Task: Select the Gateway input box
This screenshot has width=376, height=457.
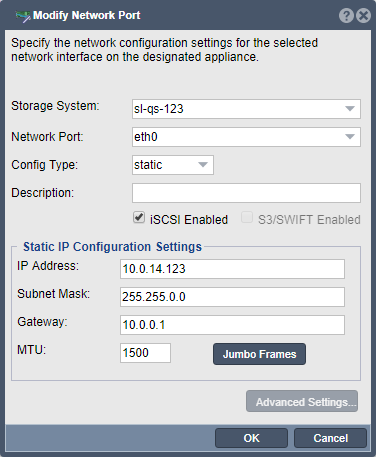Action: point(232,325)
